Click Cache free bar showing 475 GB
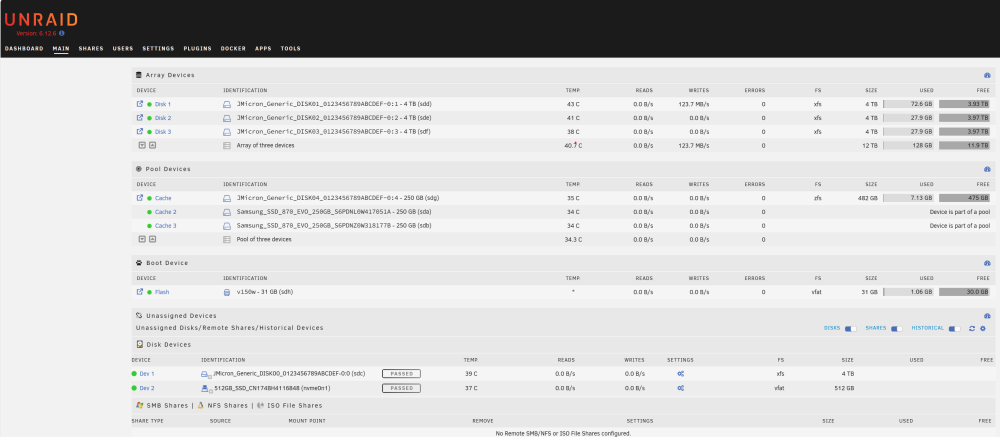The image size is (1000, 437). click(x=964, y=198)
